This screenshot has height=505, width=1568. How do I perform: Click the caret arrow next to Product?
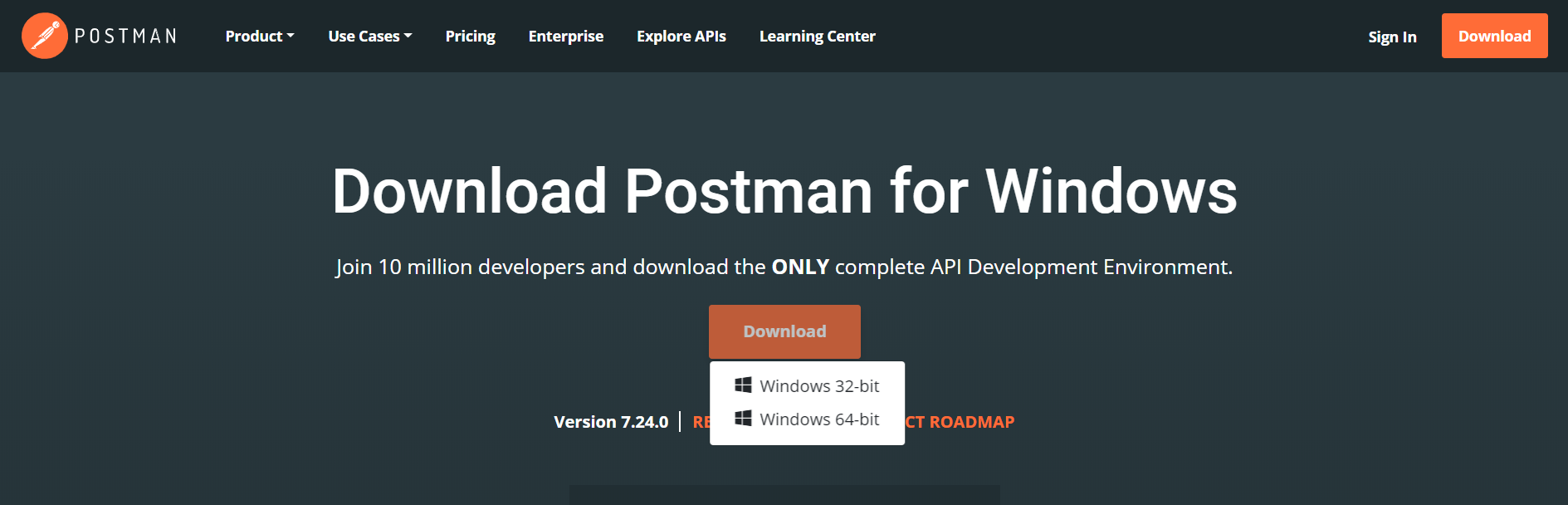pos(291,37)
